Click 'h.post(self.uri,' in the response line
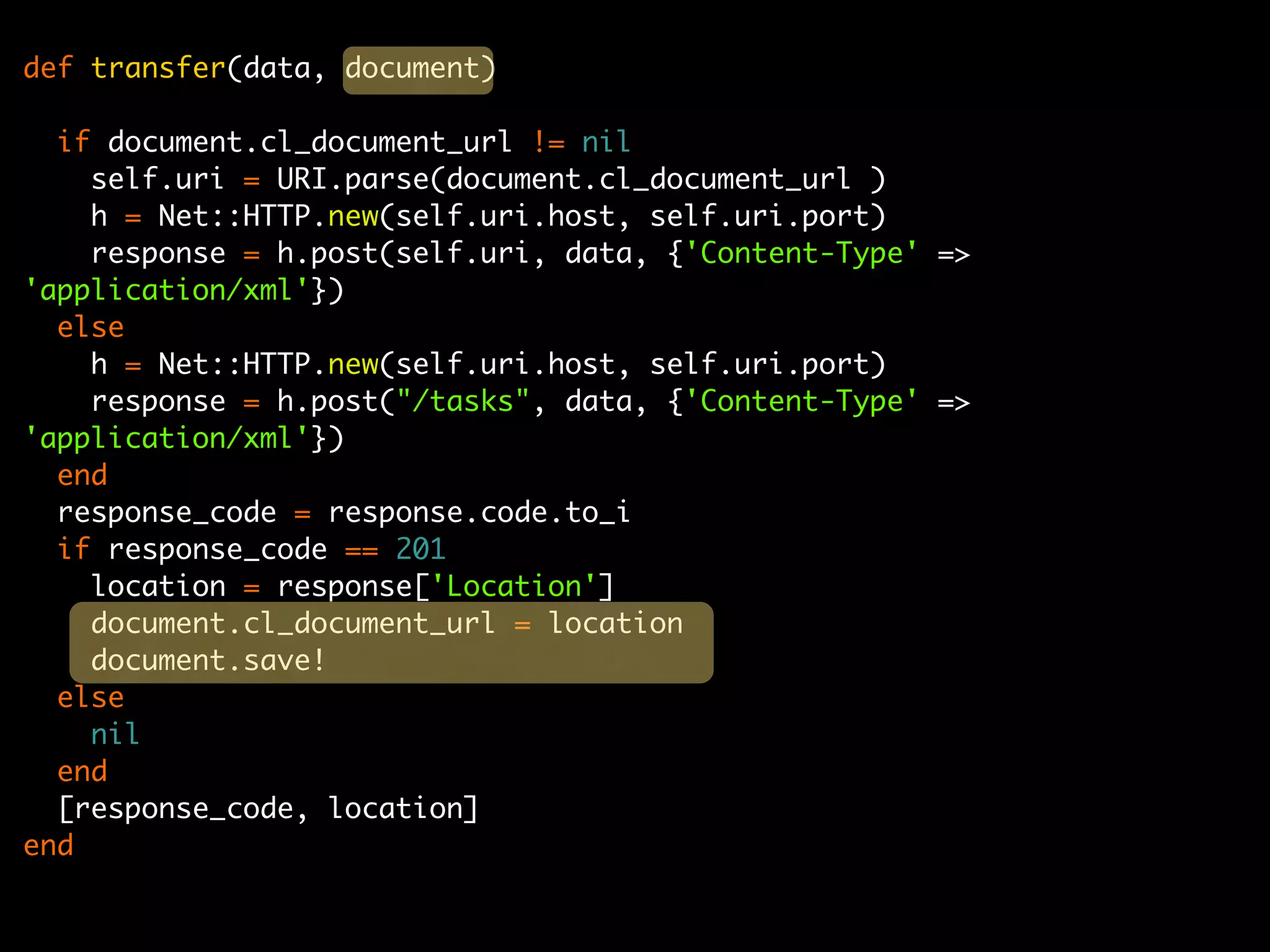1270x952 pixels. coord(411,254)
